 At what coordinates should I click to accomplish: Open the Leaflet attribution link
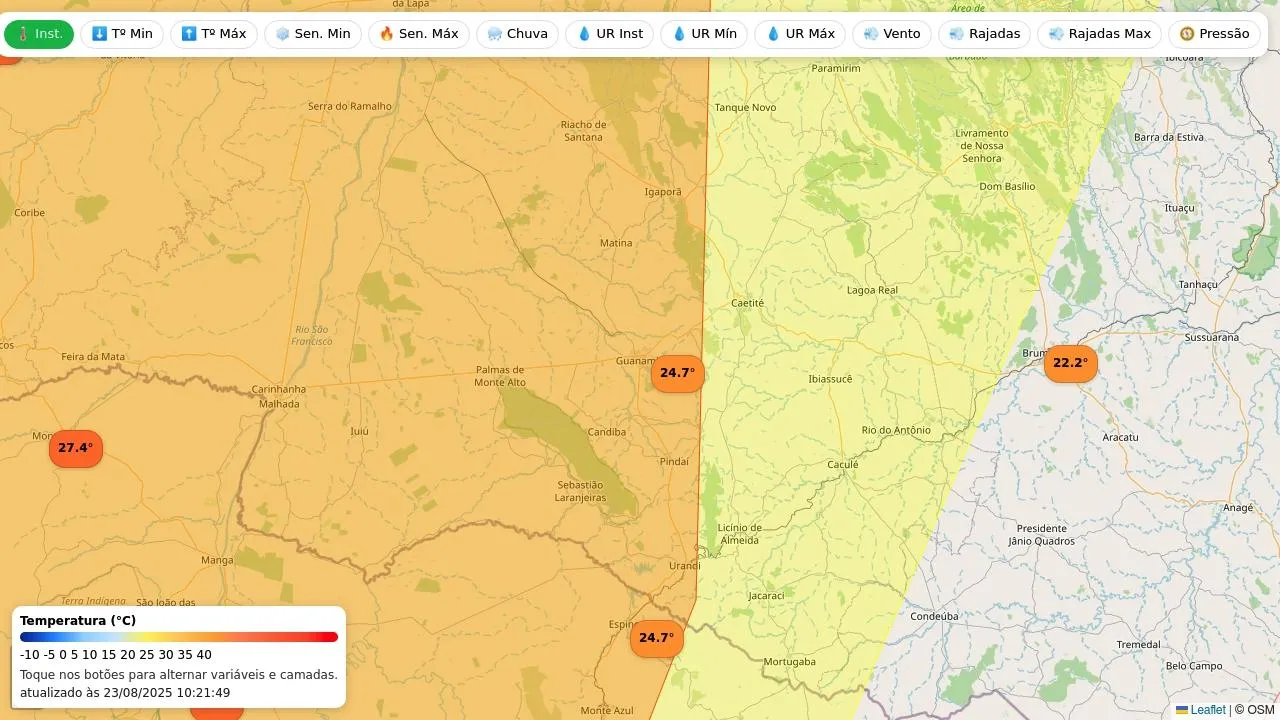1207,710
